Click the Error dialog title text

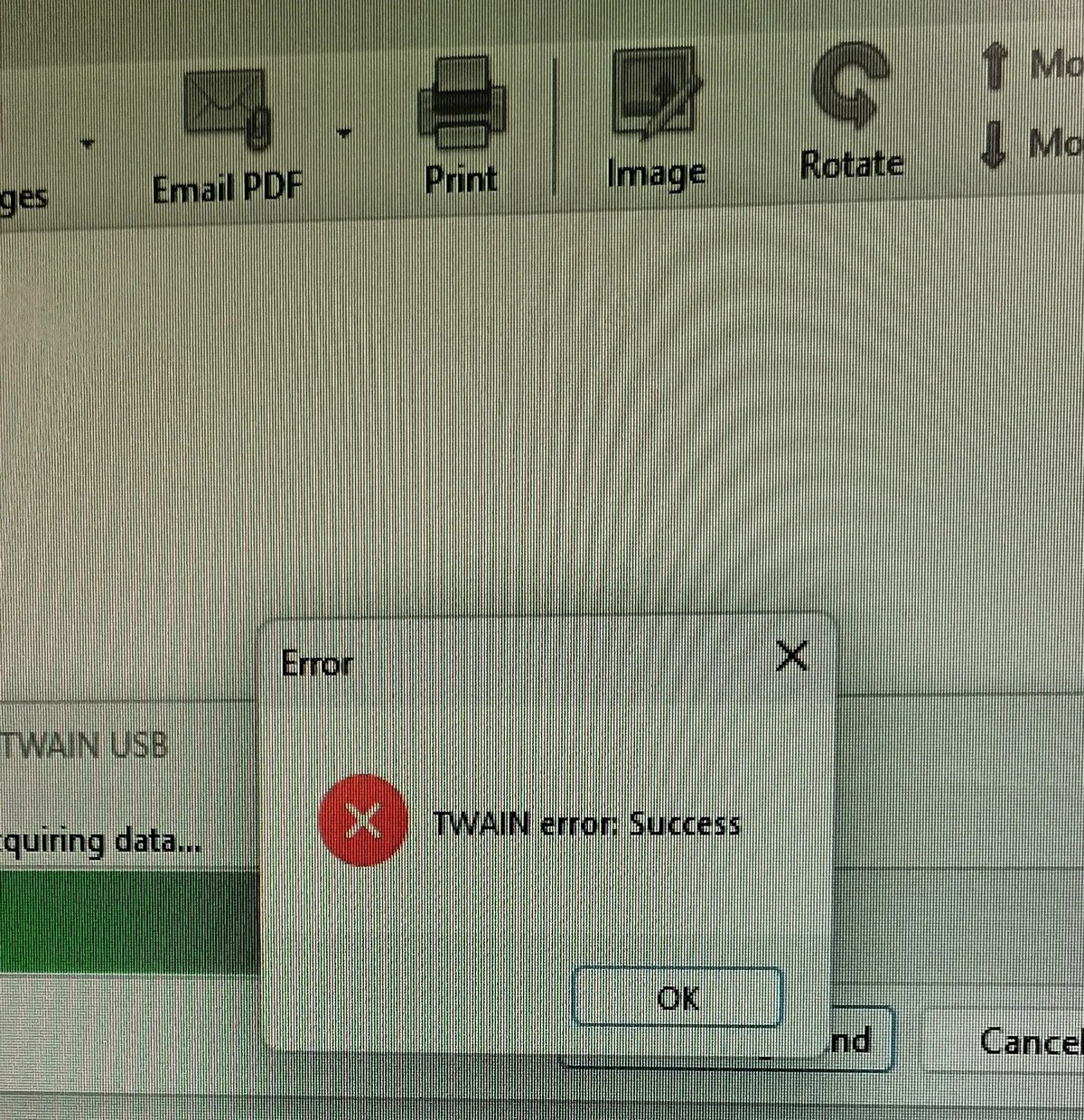click(317, 664)
